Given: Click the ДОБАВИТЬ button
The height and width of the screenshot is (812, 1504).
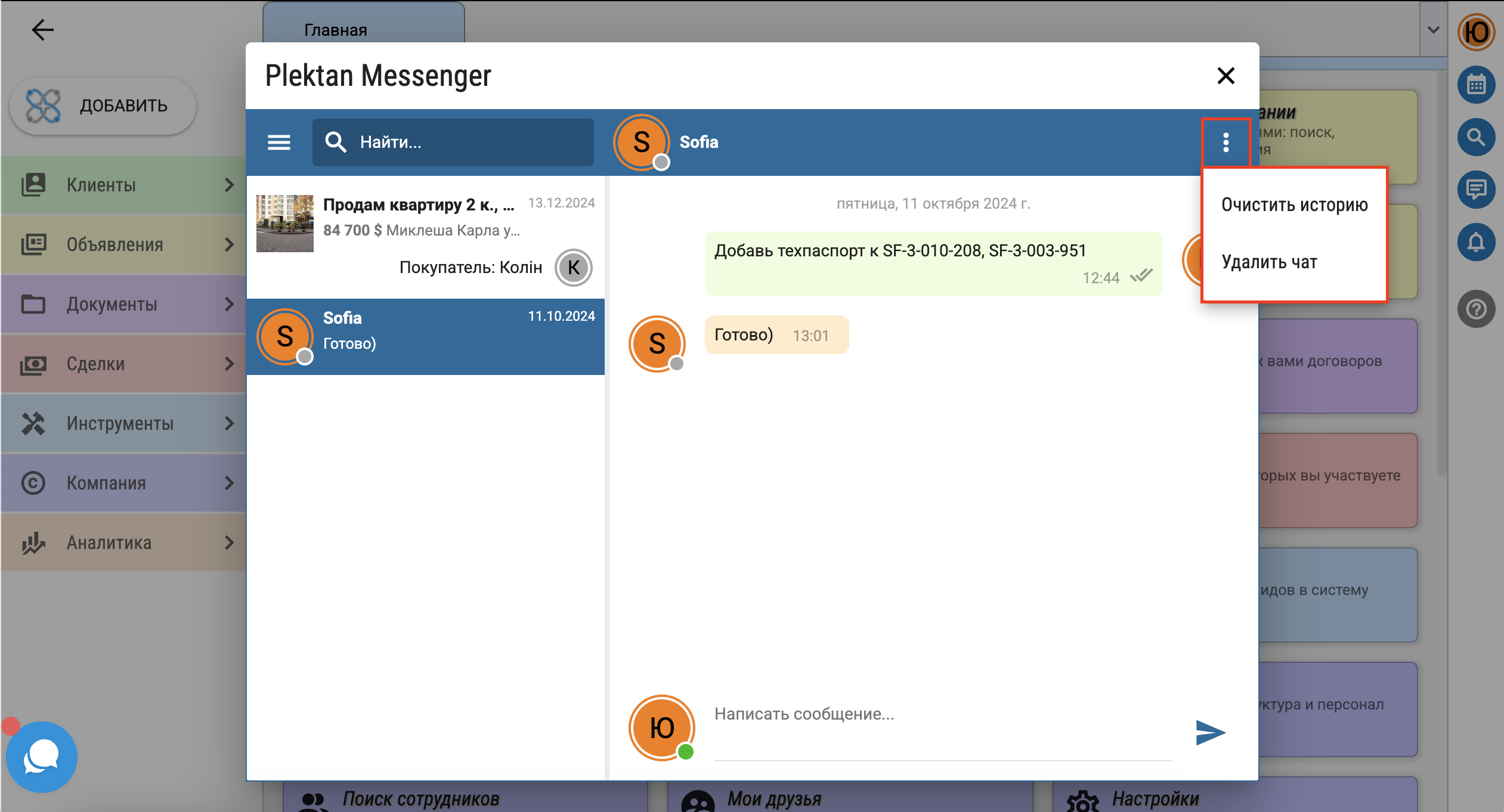Looking at the screenshot, I should point(103,106).
